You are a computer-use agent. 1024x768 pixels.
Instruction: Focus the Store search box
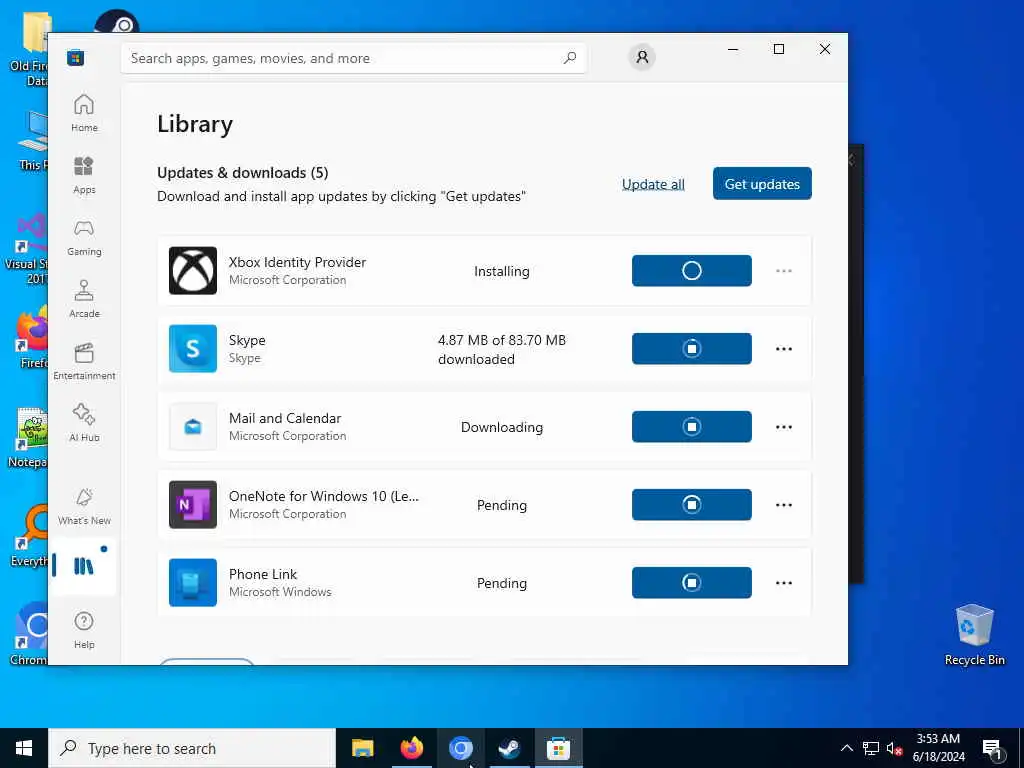[353, 58]
